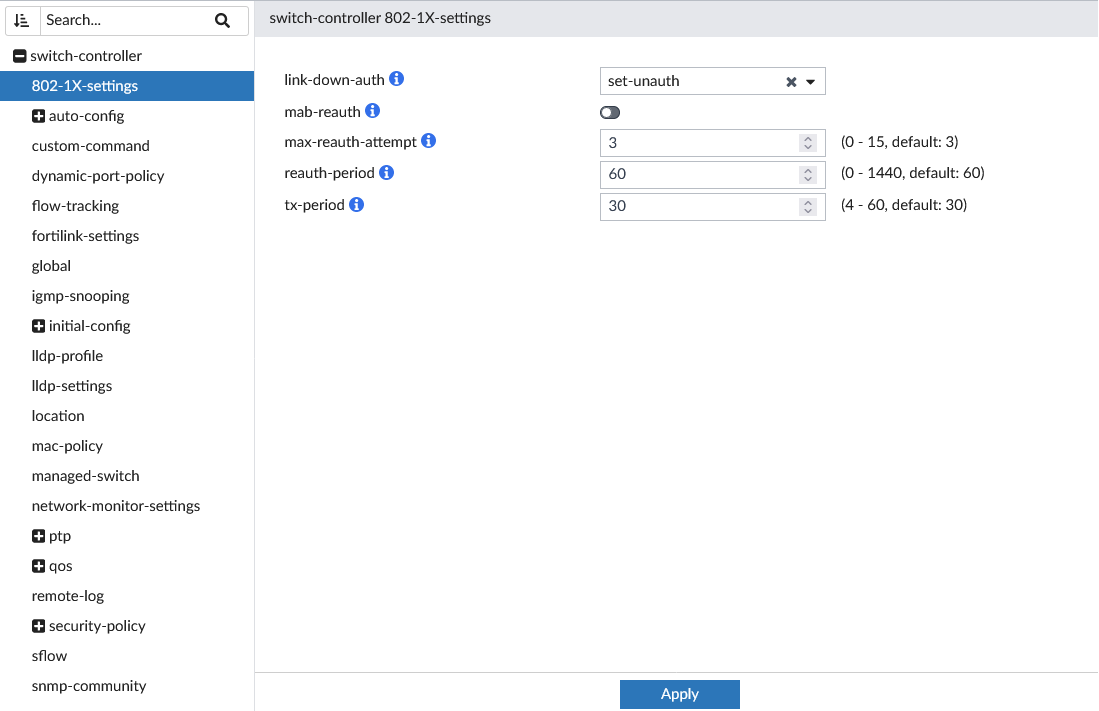Increment max-reauth-attempt with the up stepper
1099x711 pixels.
(x=808, y=137)
